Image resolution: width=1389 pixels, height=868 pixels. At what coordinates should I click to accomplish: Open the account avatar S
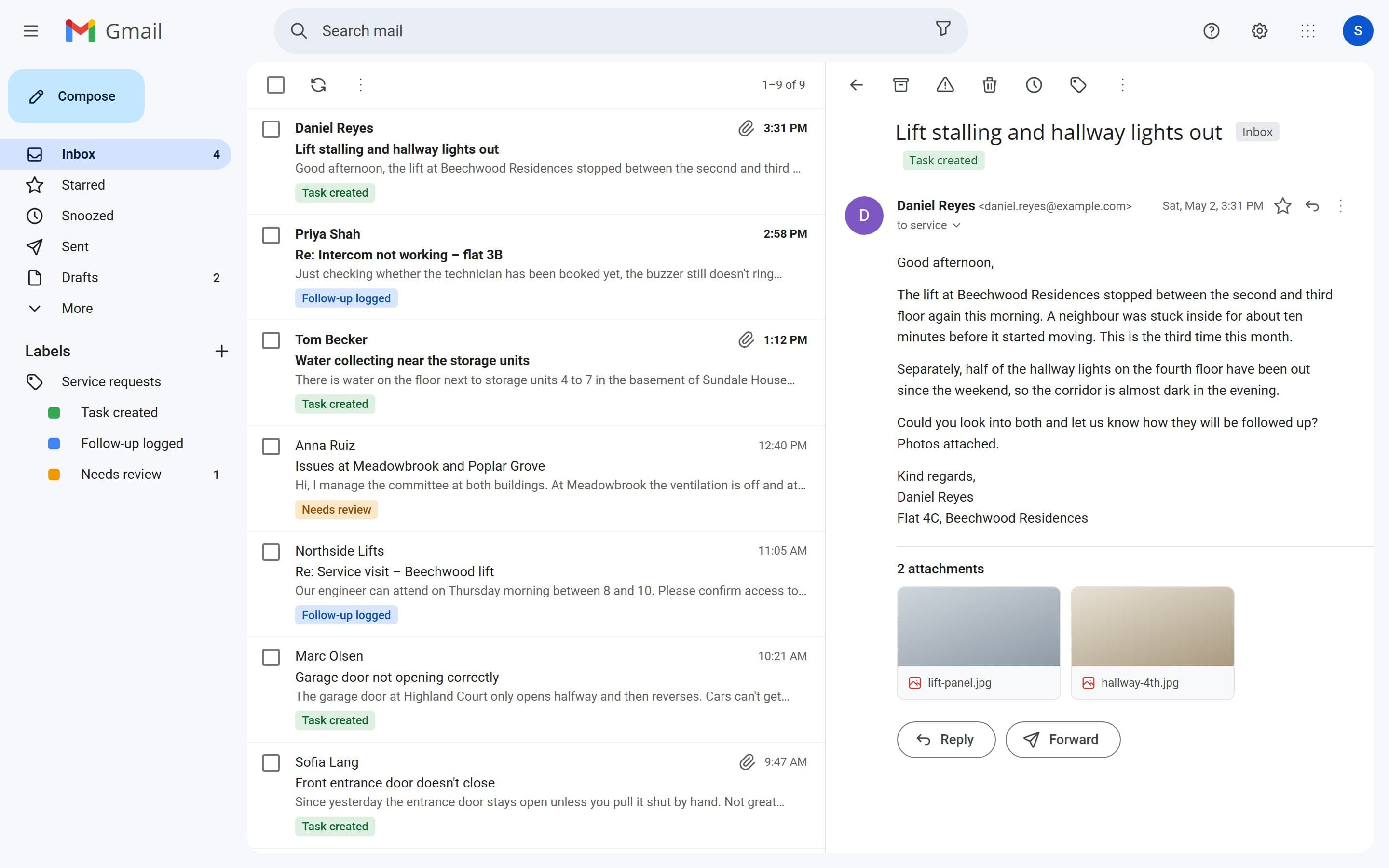(x=1358, y=31)
